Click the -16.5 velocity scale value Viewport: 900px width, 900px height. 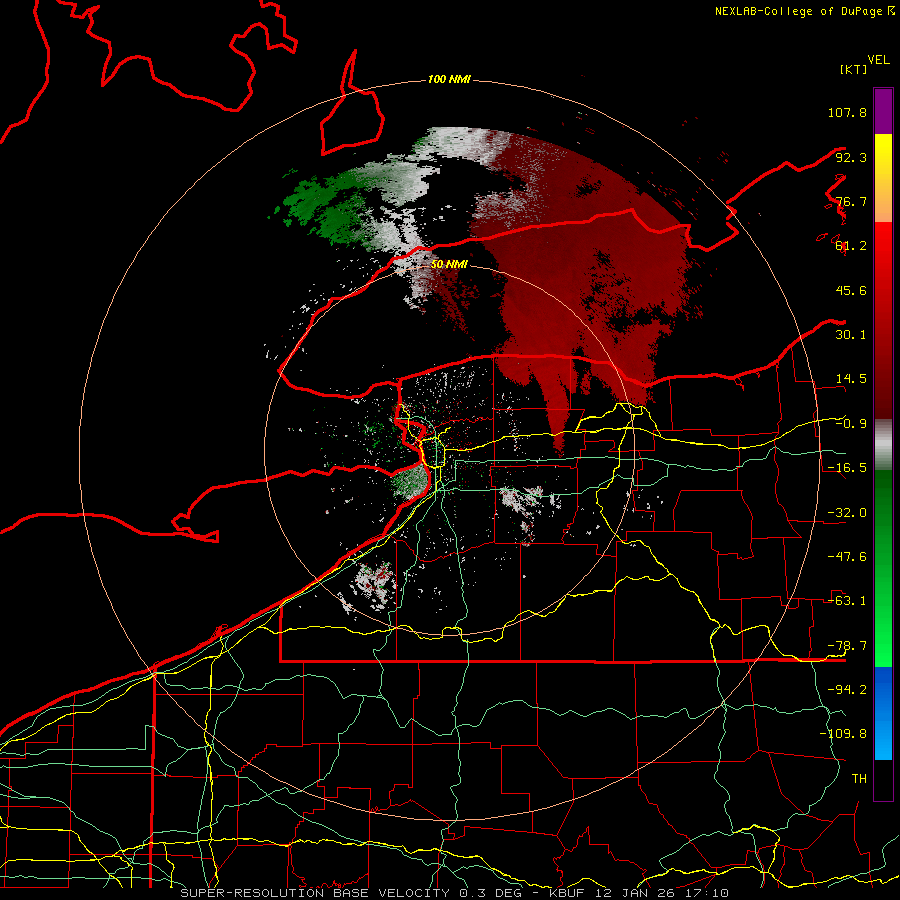[847, 468]
